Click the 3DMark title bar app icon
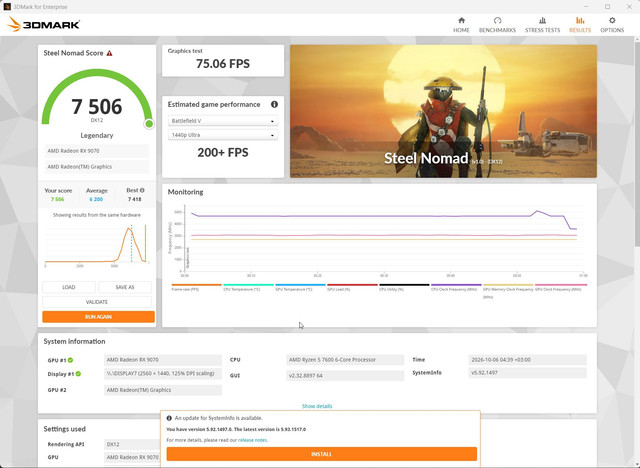Screen dimensions: 640x468 pos(7,7)
